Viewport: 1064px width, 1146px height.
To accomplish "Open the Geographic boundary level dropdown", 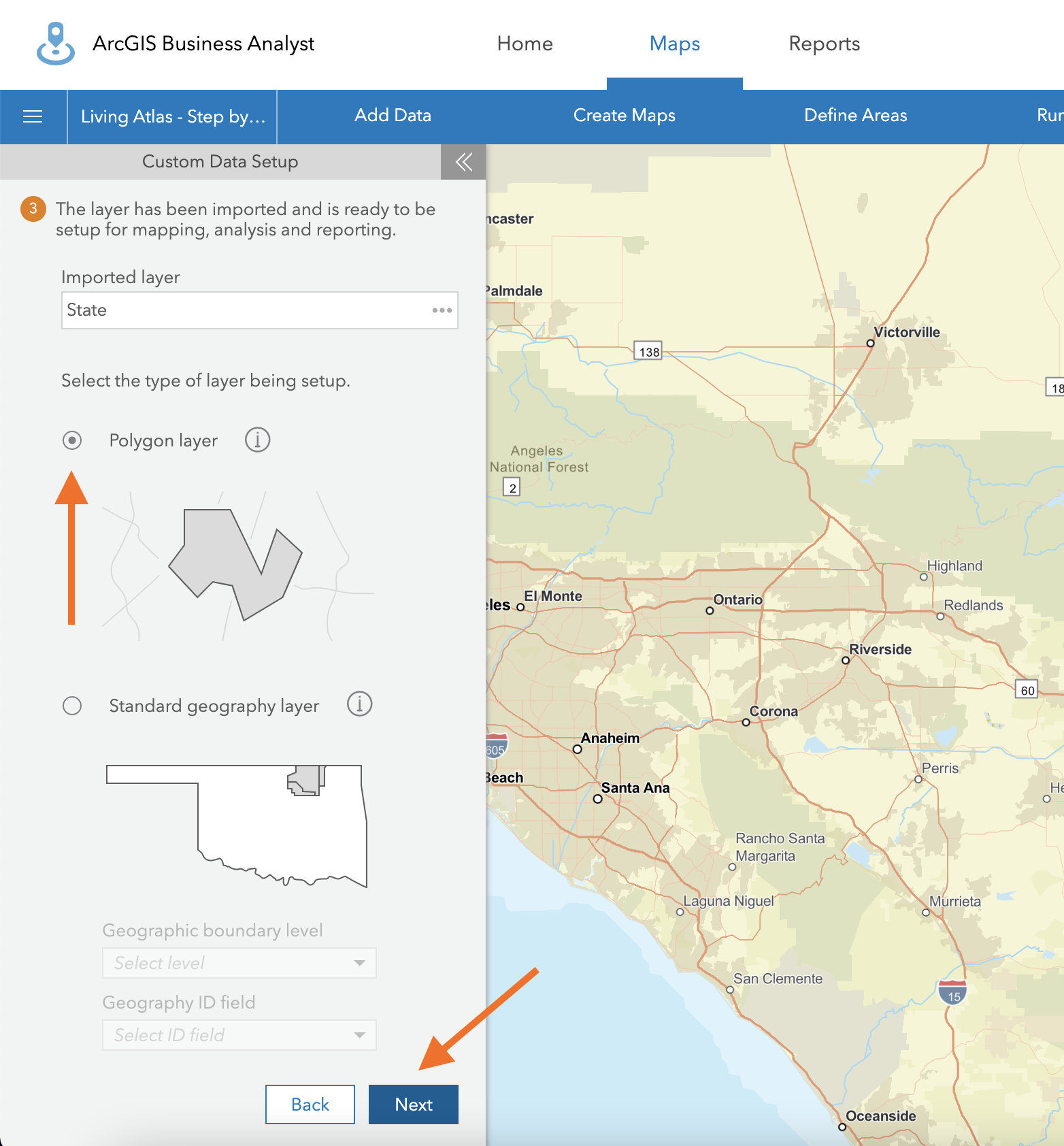I will click(x=239, y=963).
